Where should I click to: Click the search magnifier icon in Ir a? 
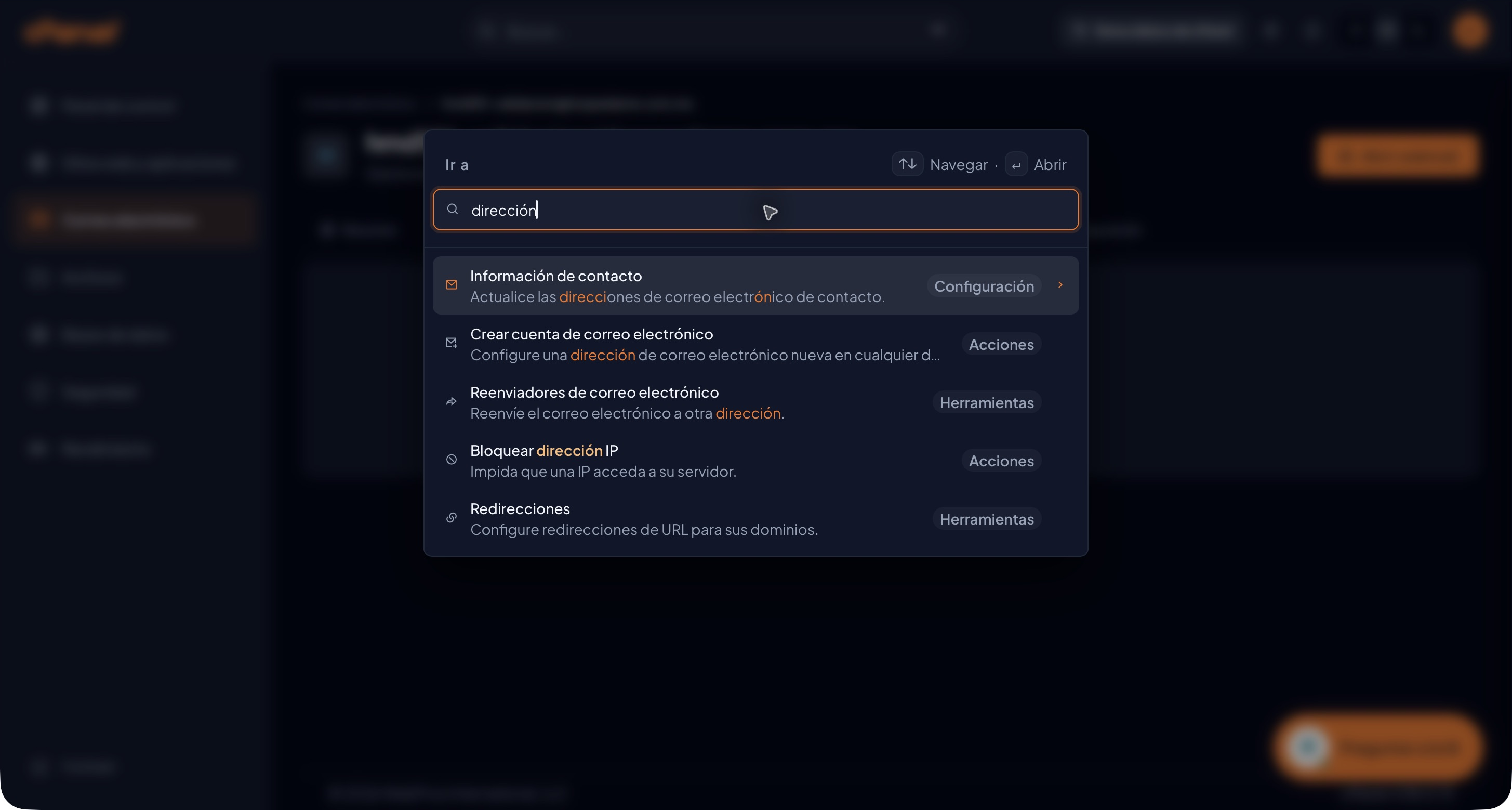coord(452,209)
